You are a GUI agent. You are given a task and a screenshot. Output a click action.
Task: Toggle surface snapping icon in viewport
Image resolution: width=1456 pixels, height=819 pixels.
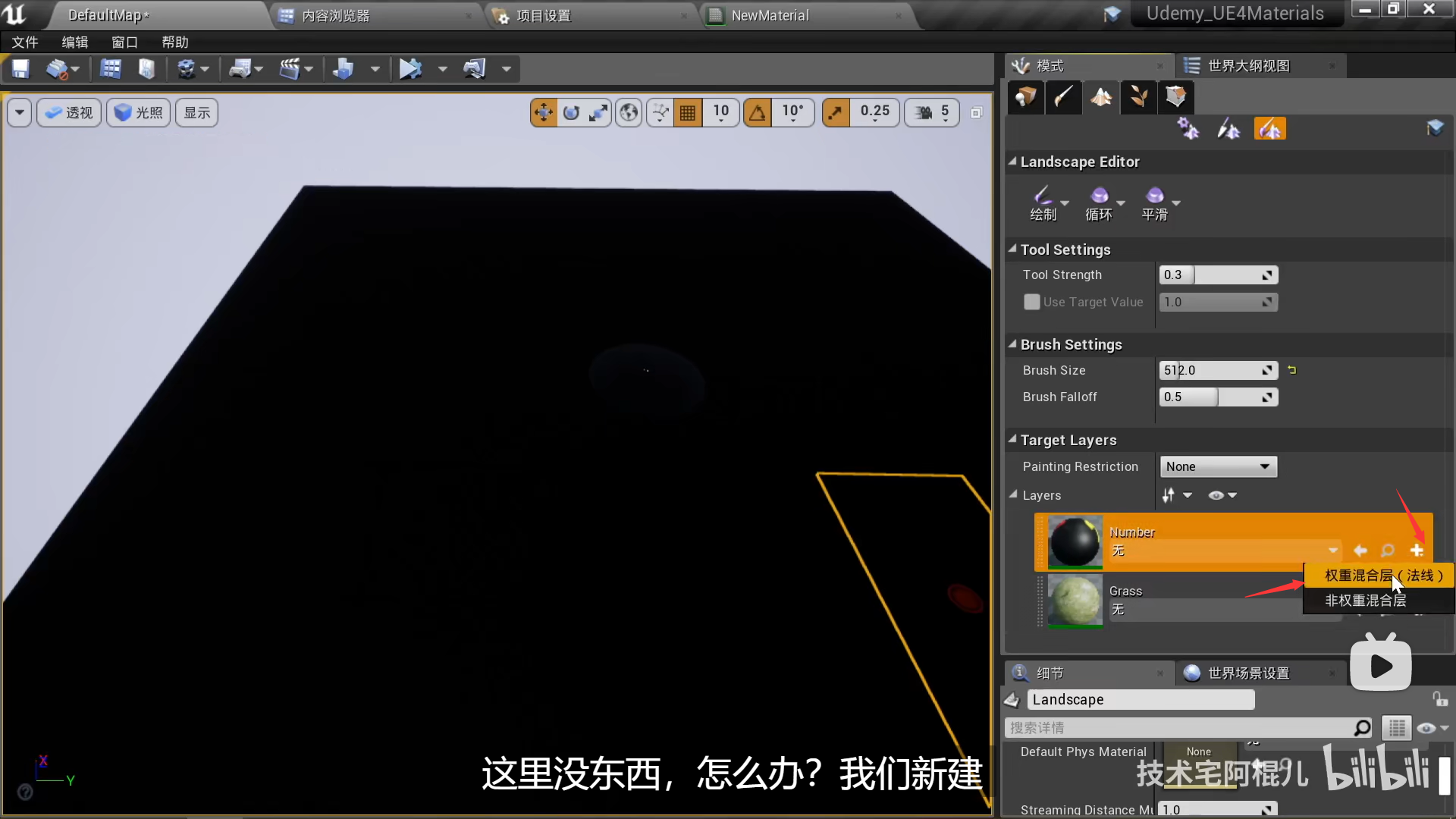pos(661,113)
